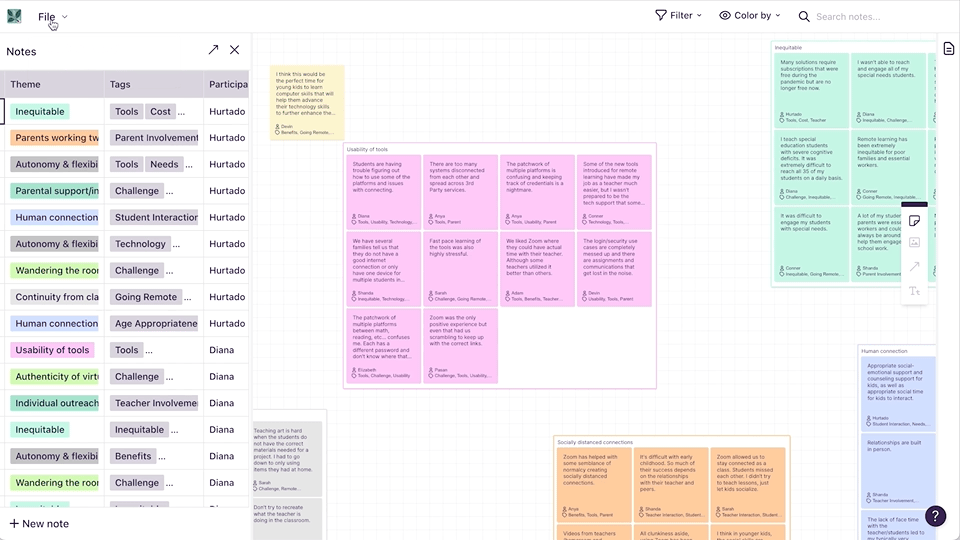Click Diana in the Individual outreach row
Image resolution: width=960 pixels, height=540 pixels.
tap(222, 403)
